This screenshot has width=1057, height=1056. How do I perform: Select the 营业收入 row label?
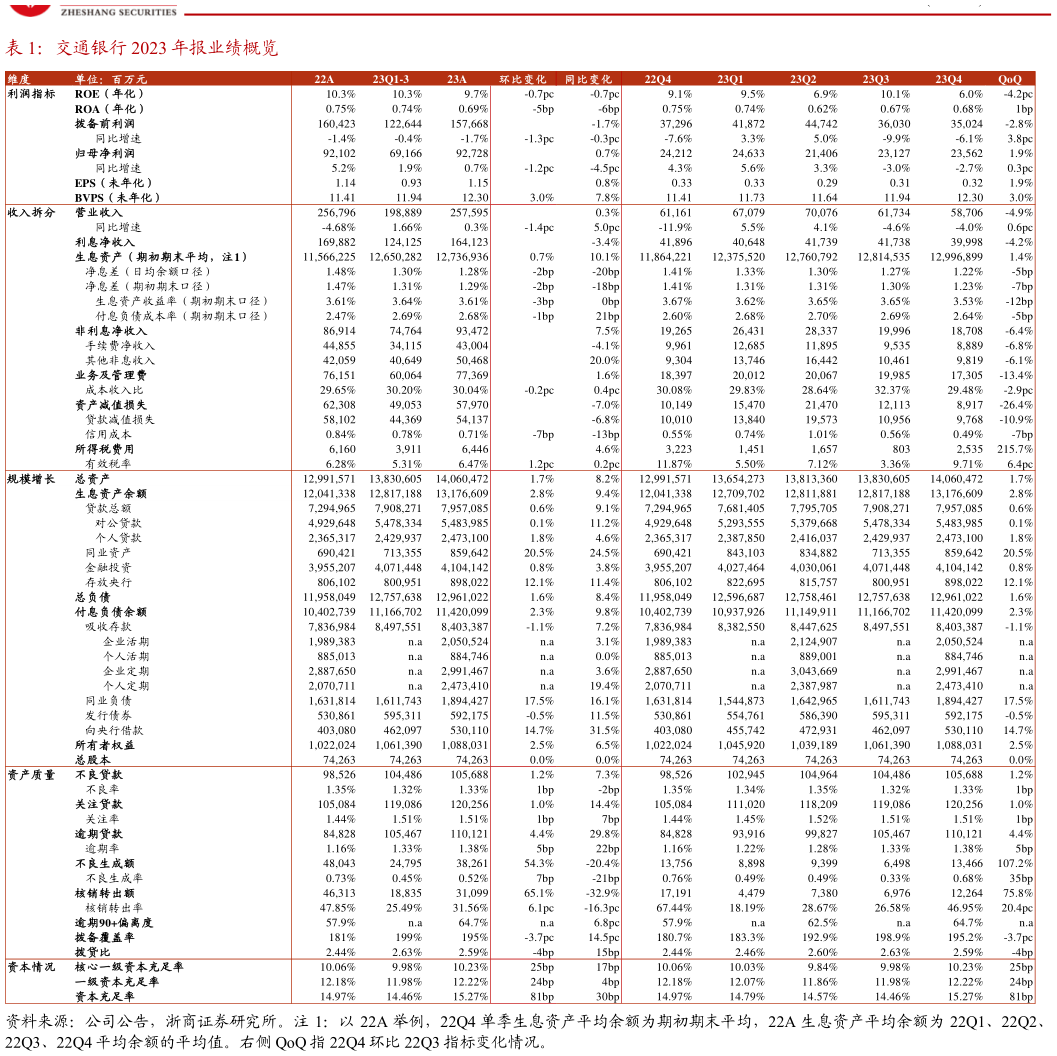click(x=98, y=213)
